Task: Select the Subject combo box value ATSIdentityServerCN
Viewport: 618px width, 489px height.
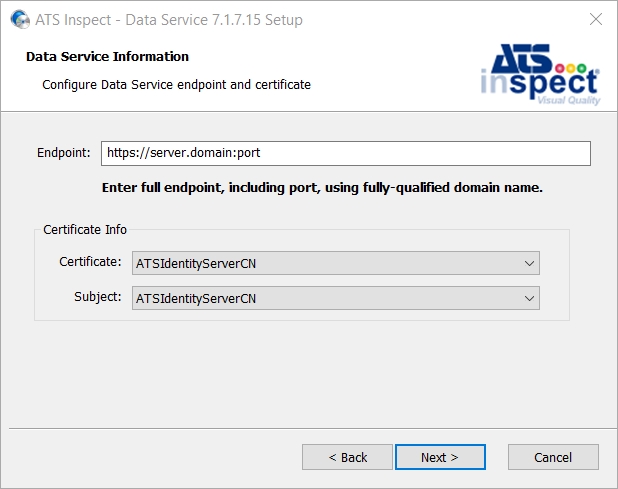Action: coord(335,298)
